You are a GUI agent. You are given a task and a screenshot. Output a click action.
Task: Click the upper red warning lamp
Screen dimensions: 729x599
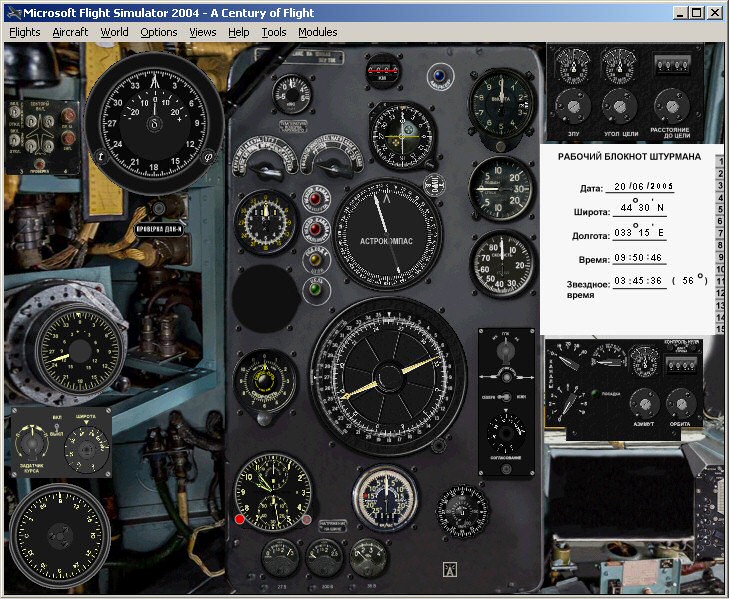(316, 199)
